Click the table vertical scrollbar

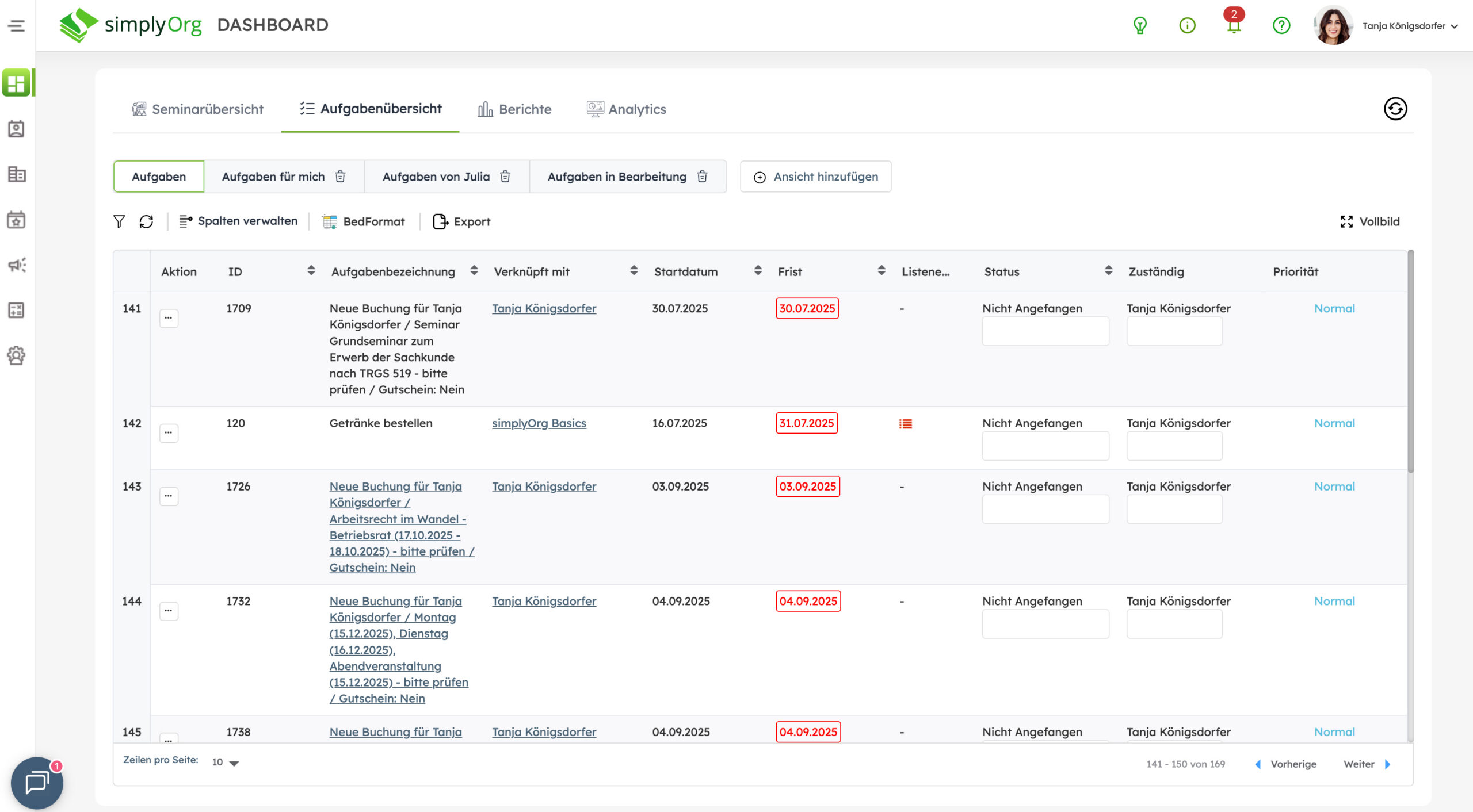click(x=1410, y=362)
